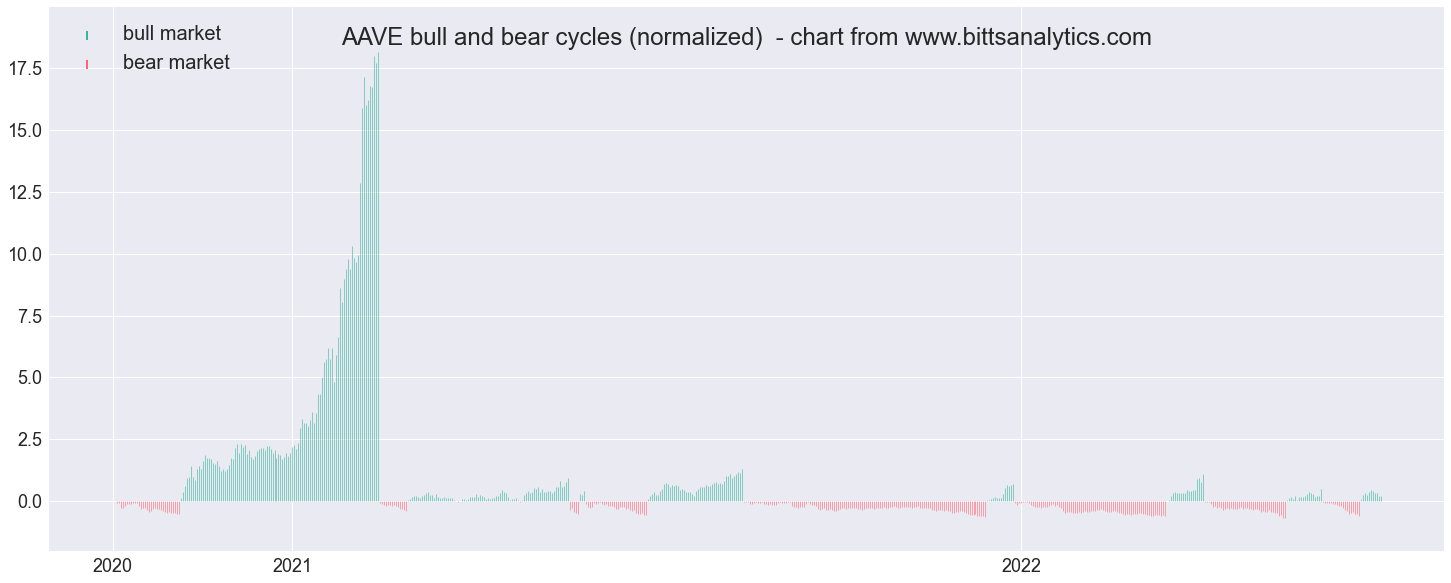Select the 'bull market' legend label
Image resolution: width=1451 pixels, height=583 pixels.
coord(172,34)
